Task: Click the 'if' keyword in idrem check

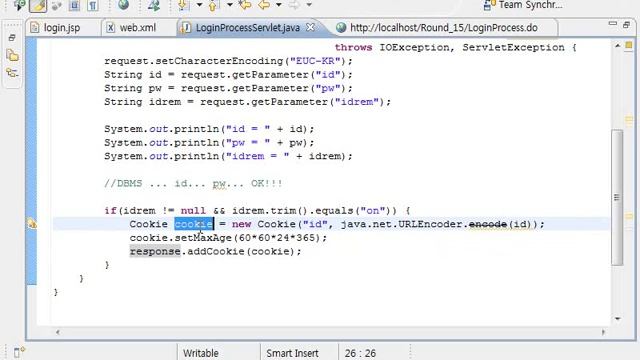Action: 110,211
